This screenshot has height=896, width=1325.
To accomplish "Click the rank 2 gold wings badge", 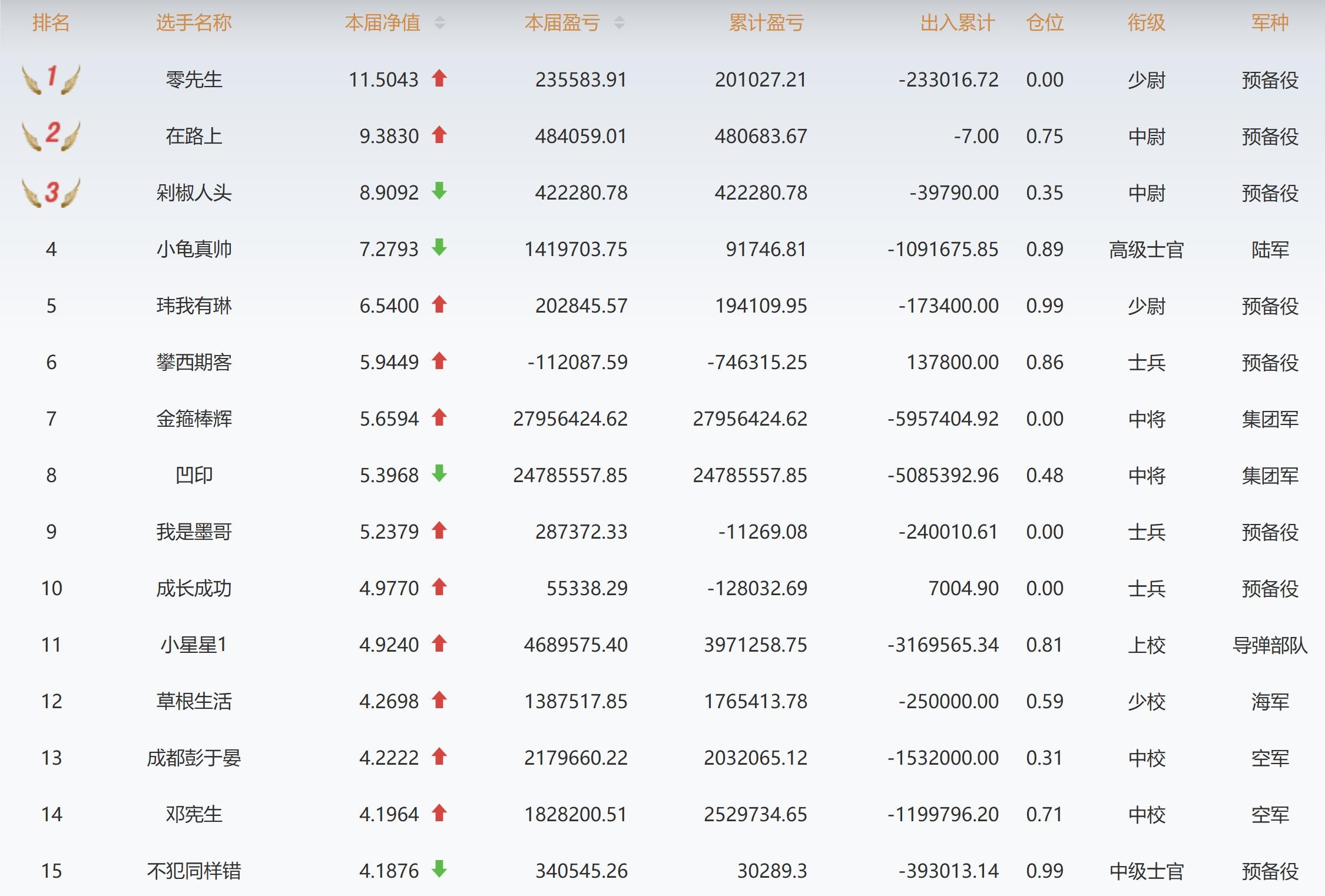I will tap(51, 135).
